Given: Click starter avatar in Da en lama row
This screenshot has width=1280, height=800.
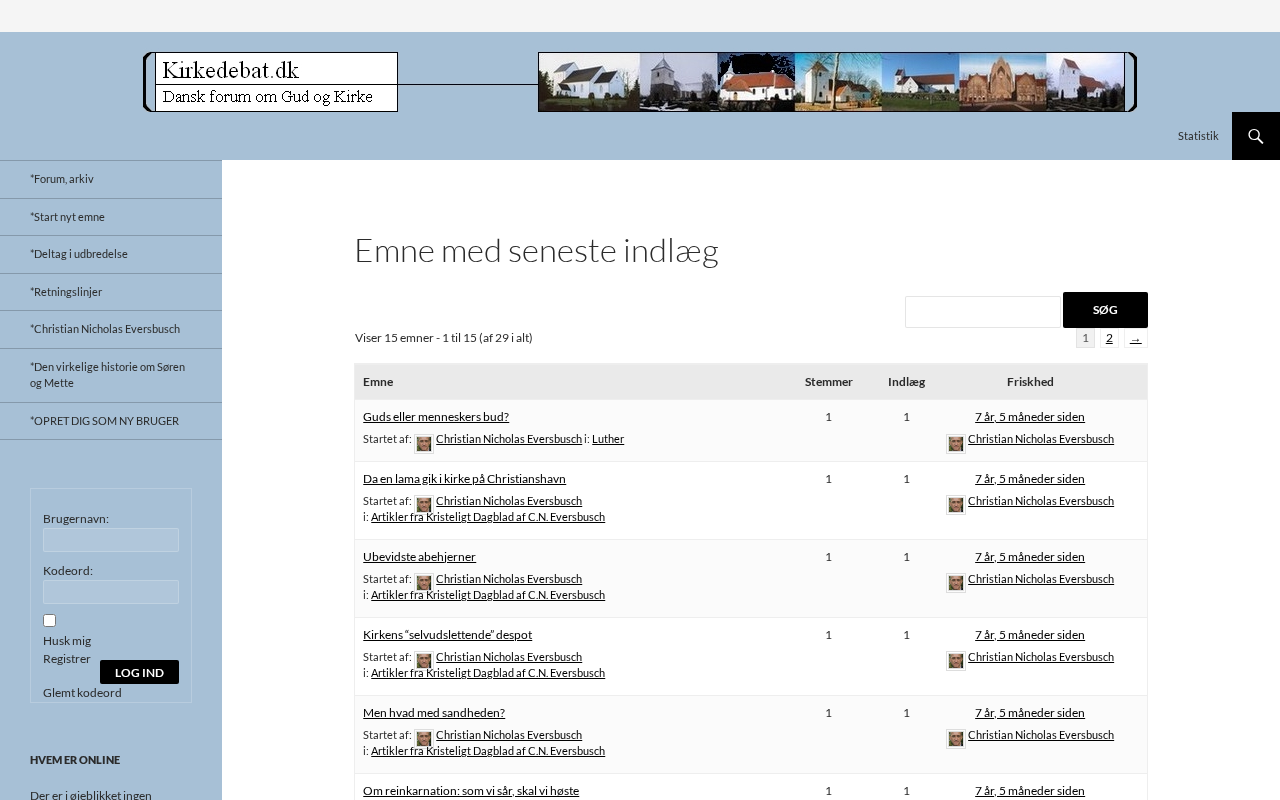Looking at the screenshot, I should tap(424, 506).
